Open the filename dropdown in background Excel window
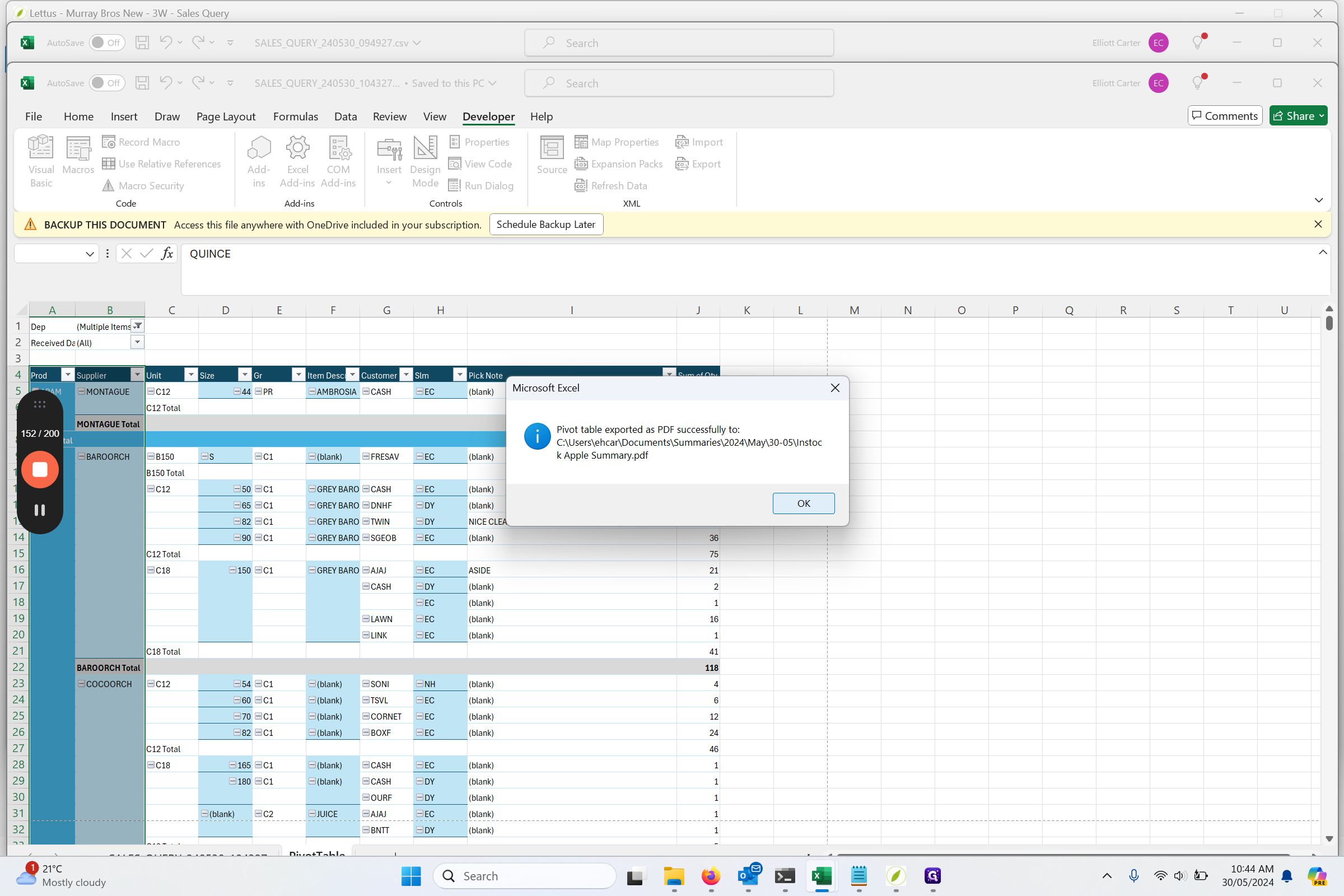The width and height of the screenshot is (1344, 896). 417,43
